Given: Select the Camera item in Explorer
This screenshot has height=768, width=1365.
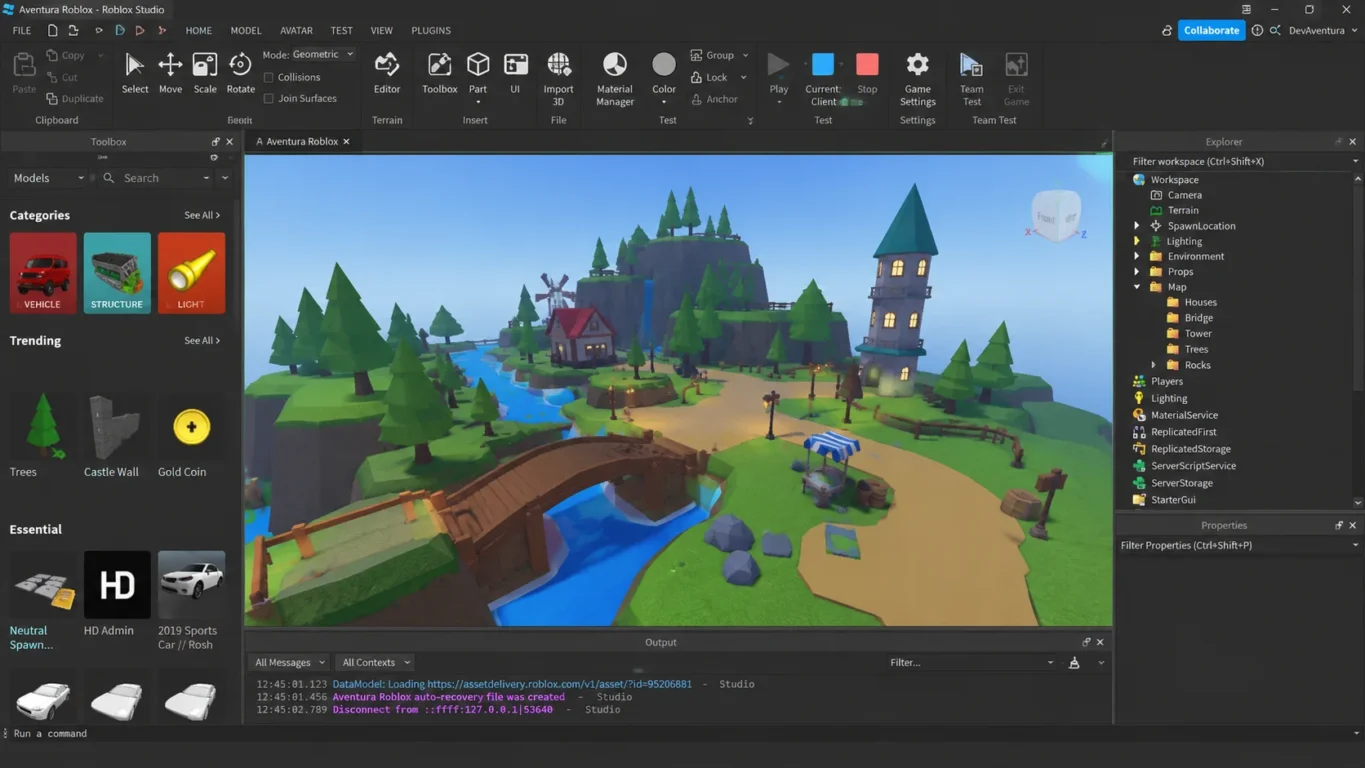Looking at the screenshot, I should 1184,195.
